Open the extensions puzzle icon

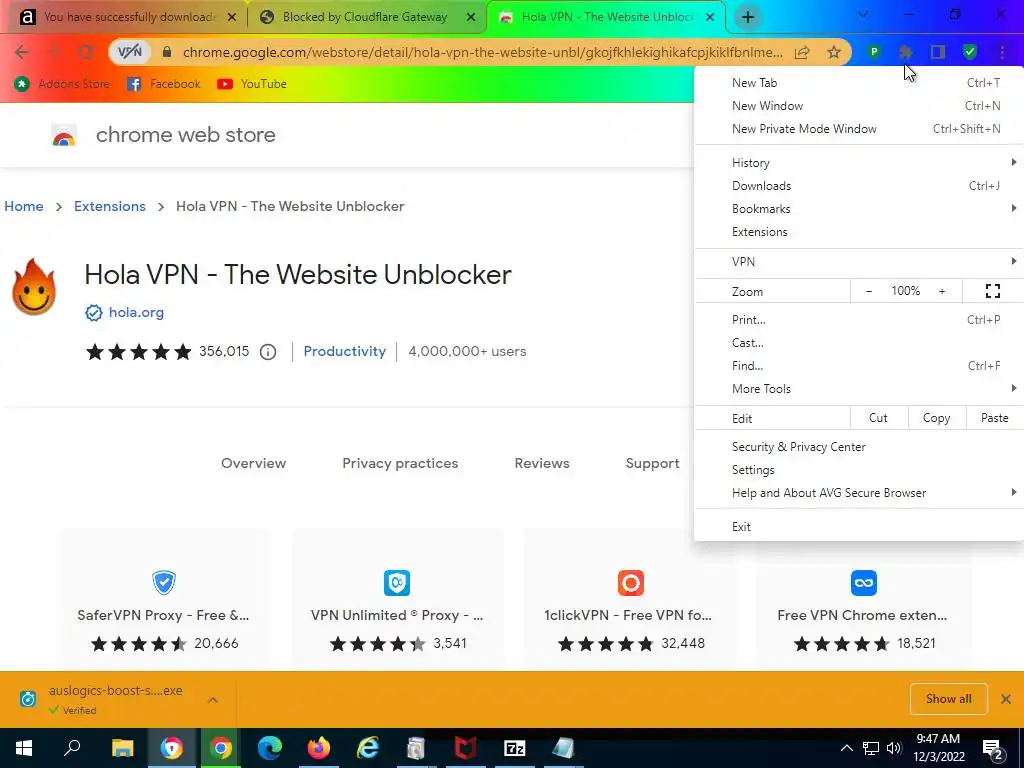point(905,52)
